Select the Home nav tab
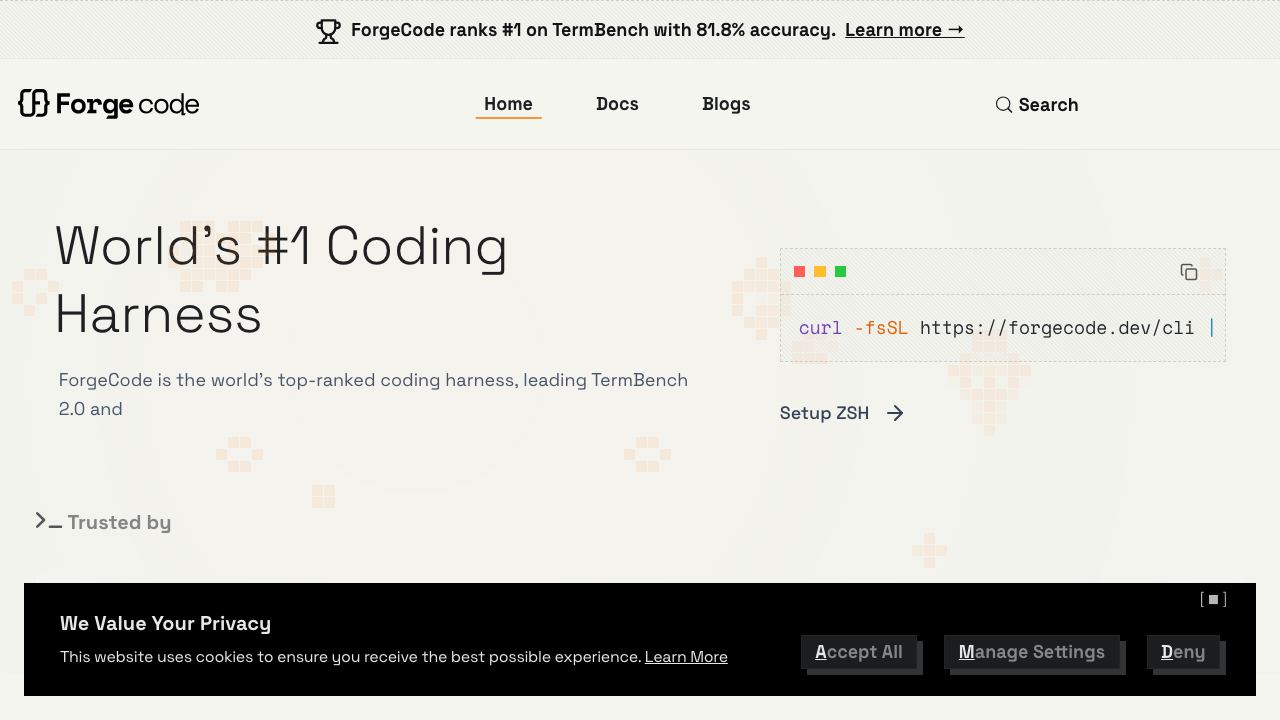 click(508, 104)
